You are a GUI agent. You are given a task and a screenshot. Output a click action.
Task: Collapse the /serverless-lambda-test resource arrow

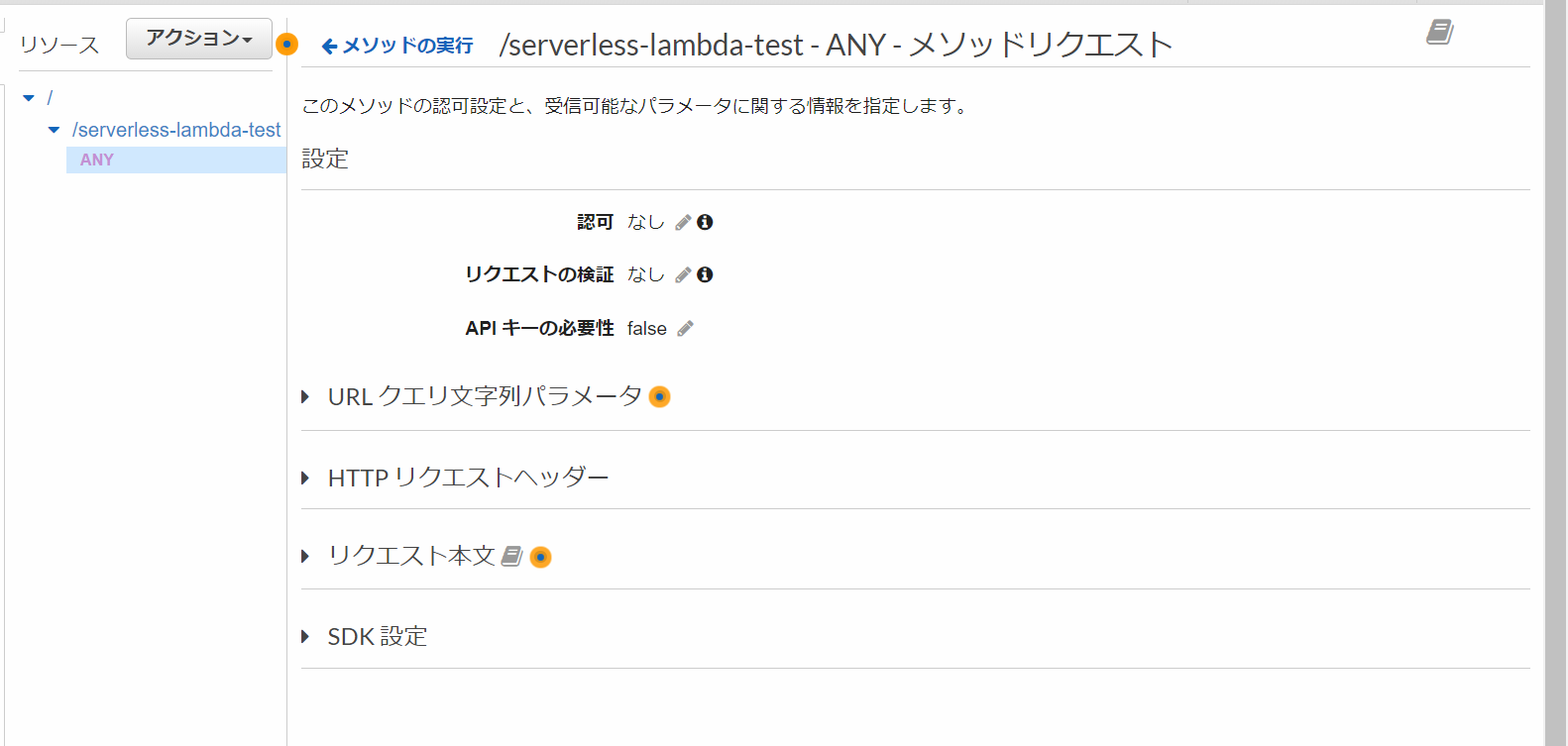tap(54, 130)
